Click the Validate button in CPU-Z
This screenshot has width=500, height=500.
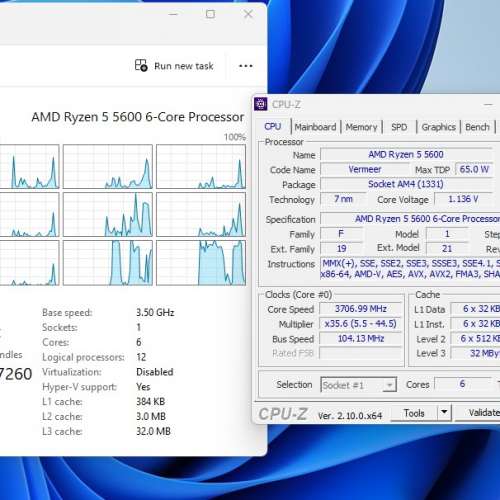[x=478, y=413]
